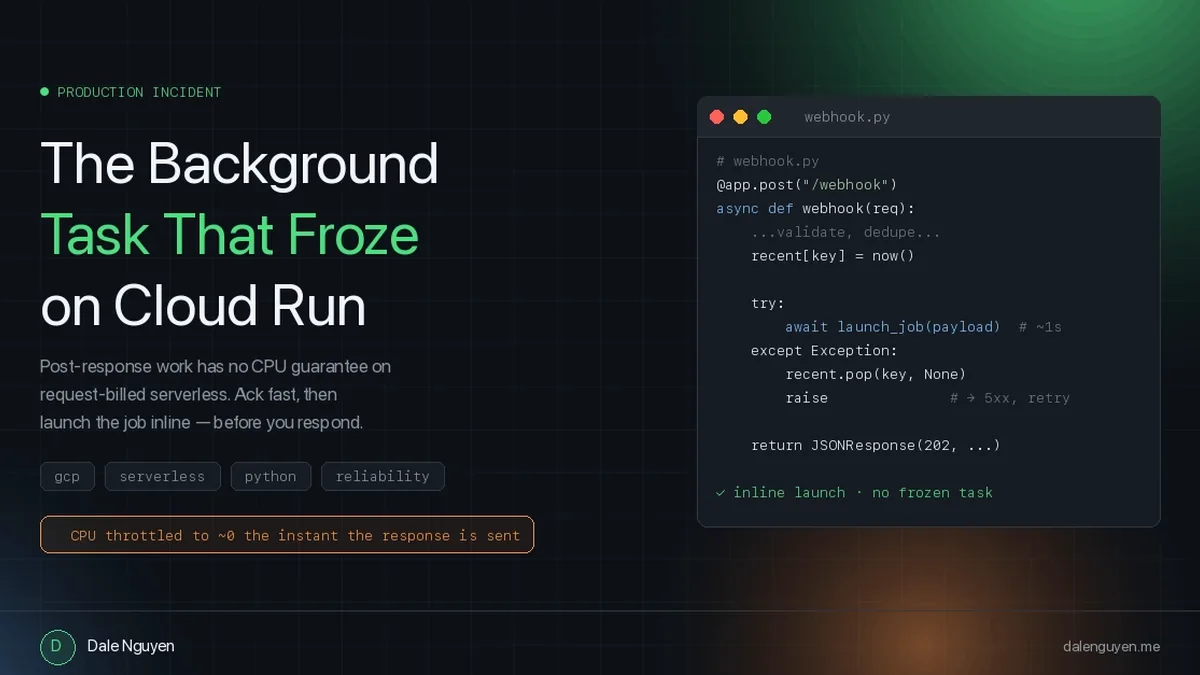Click green headline "Task That Froze"

pyautogui.click(x=230, y=235)
